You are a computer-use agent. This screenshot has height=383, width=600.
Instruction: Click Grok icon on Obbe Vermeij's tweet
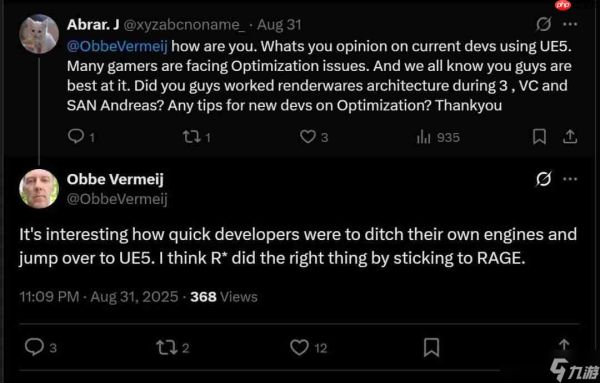tap(544, 179)
